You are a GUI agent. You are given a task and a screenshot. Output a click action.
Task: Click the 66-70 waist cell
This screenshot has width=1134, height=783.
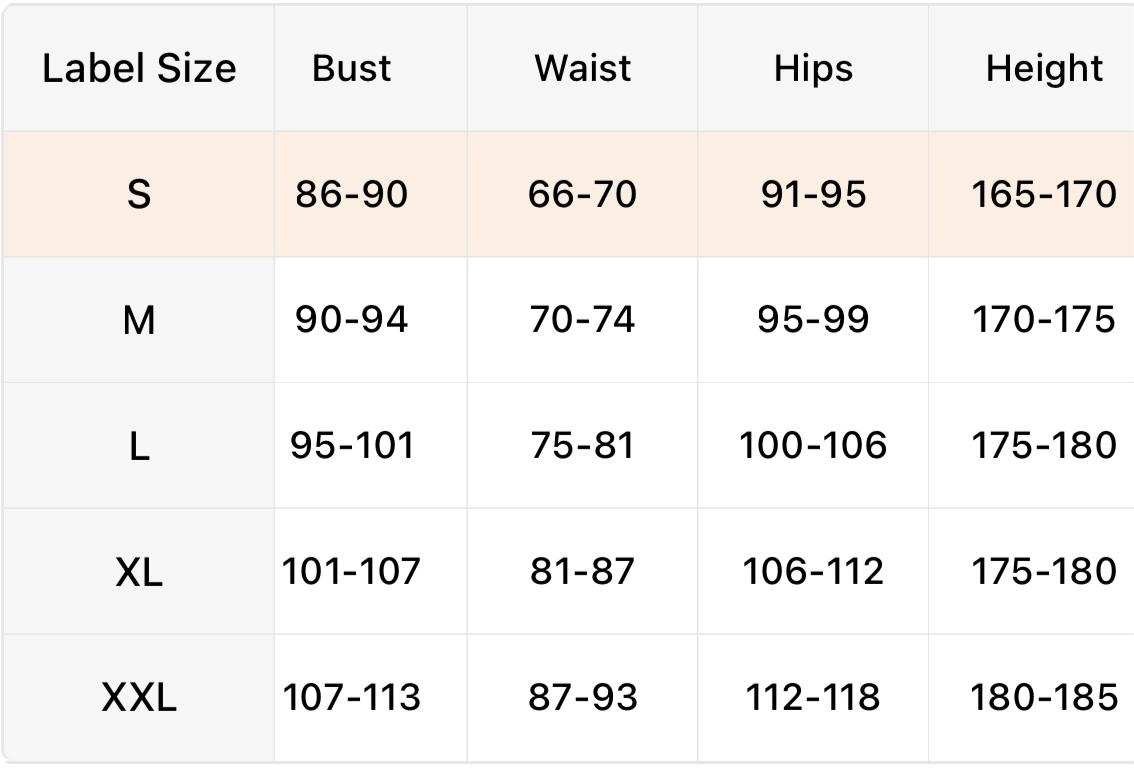583,194
